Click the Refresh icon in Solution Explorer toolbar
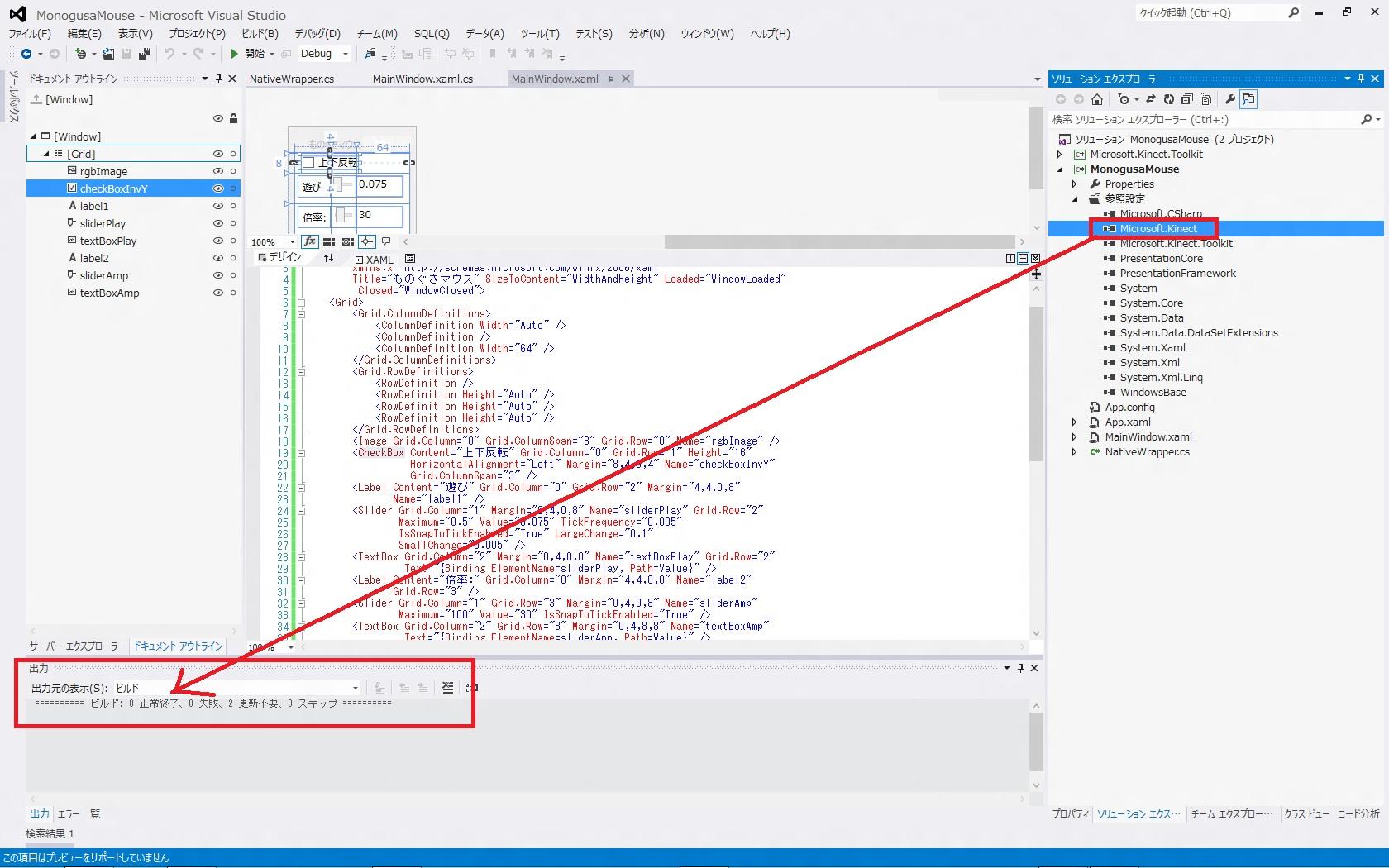The image size is (1389, 868). pos(1169,99)
